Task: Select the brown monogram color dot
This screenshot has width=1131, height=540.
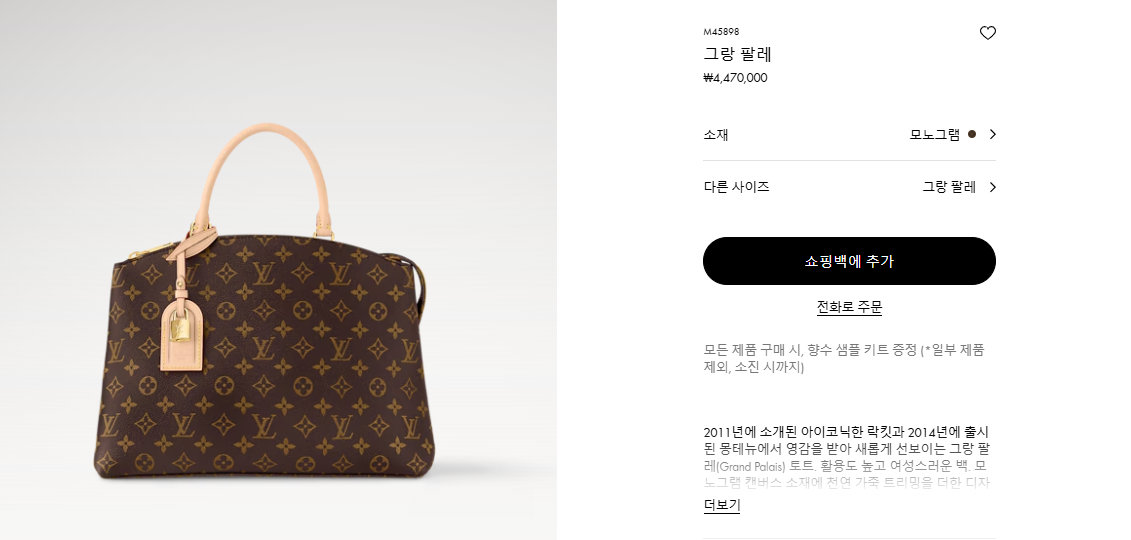Action: tap(972, 134)
